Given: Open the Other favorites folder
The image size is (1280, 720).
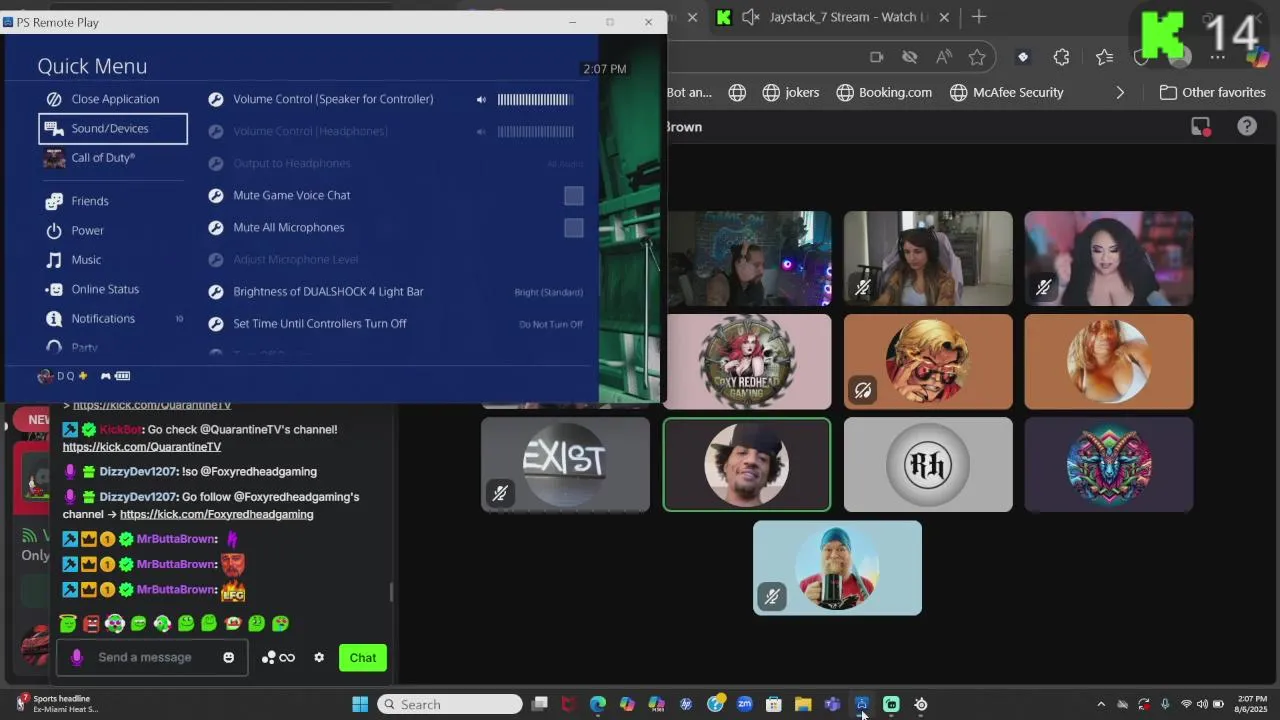Looking at the screenshot, I should coord(1213,92).
